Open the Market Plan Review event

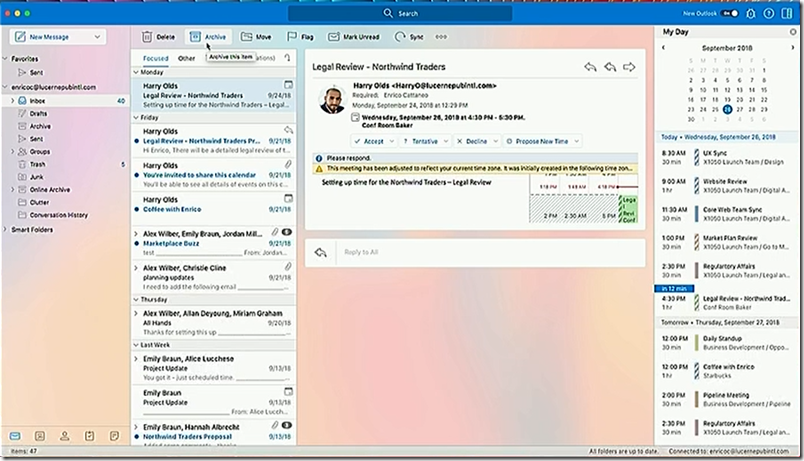[x=727, y=242]
